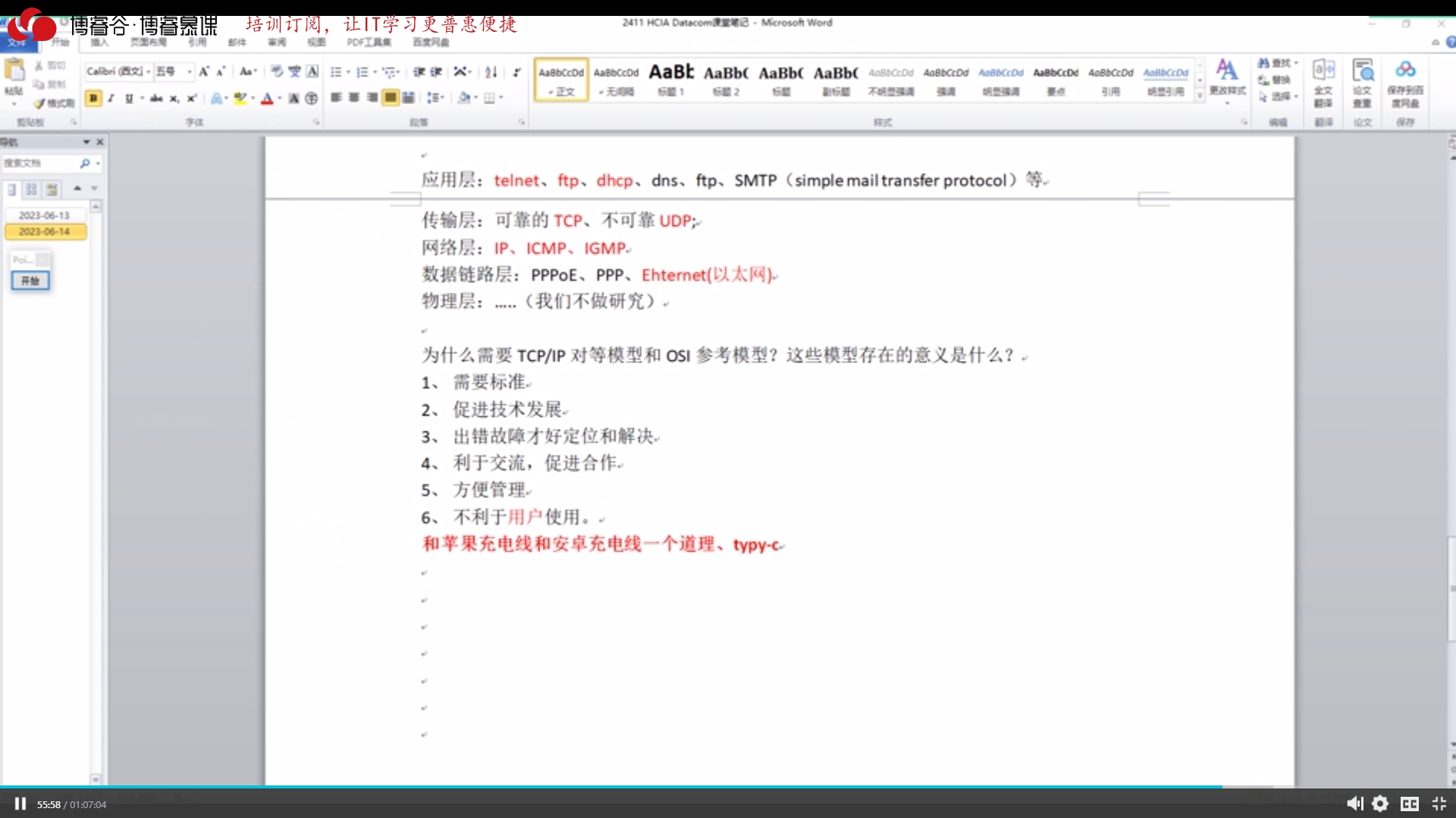Toggle align text right

click(372, 98)
